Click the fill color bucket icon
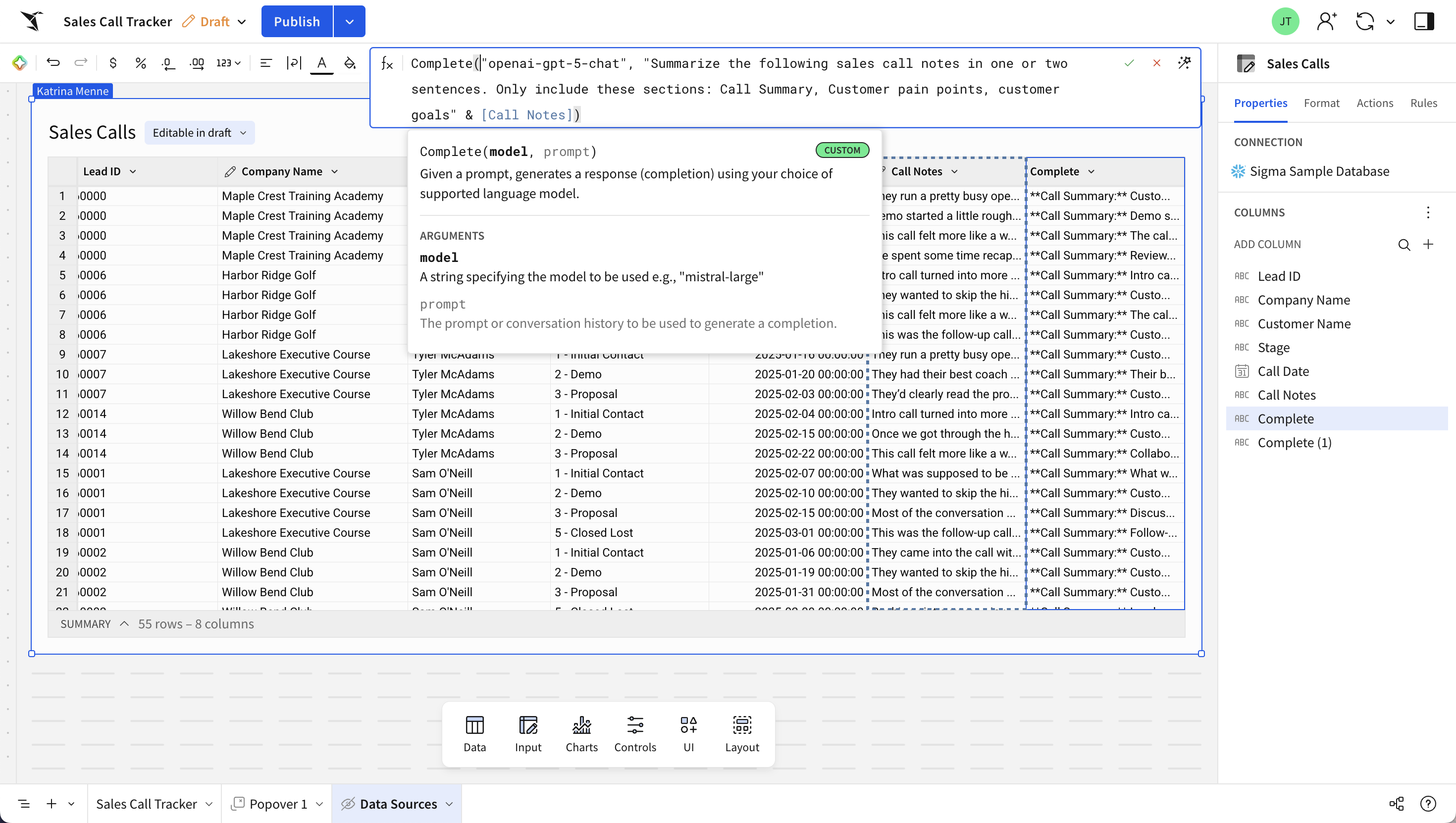 pos(350,63)
